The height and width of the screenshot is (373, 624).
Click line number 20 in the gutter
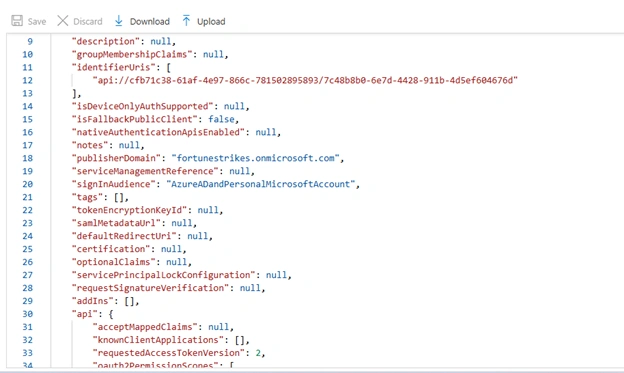coord(27,184)
